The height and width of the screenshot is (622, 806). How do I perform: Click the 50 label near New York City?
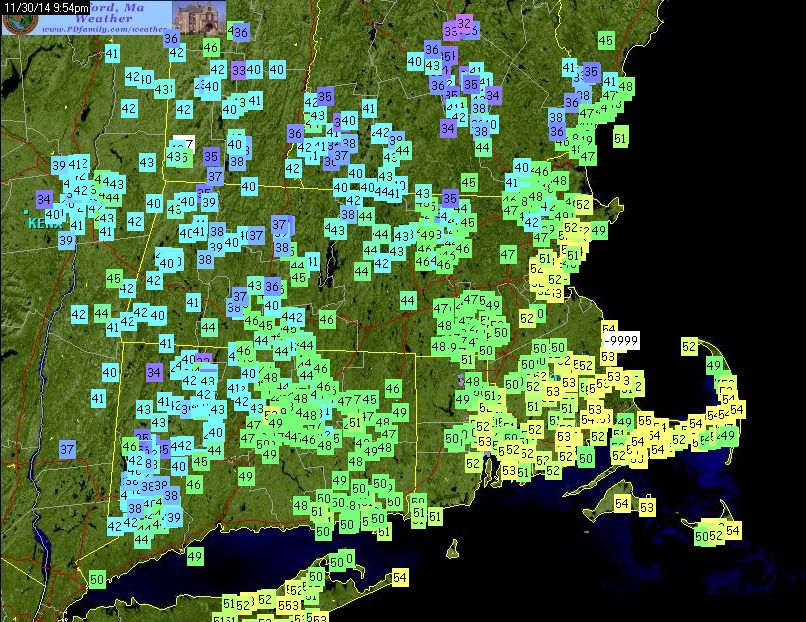coord(97,579)
